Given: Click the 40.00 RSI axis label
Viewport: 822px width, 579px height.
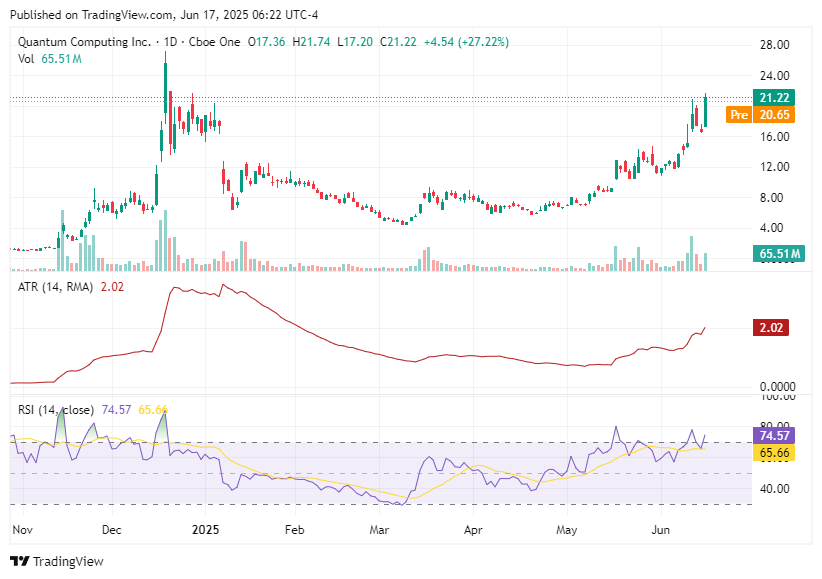Looking at the screenshot, I should tap(774, 489).
